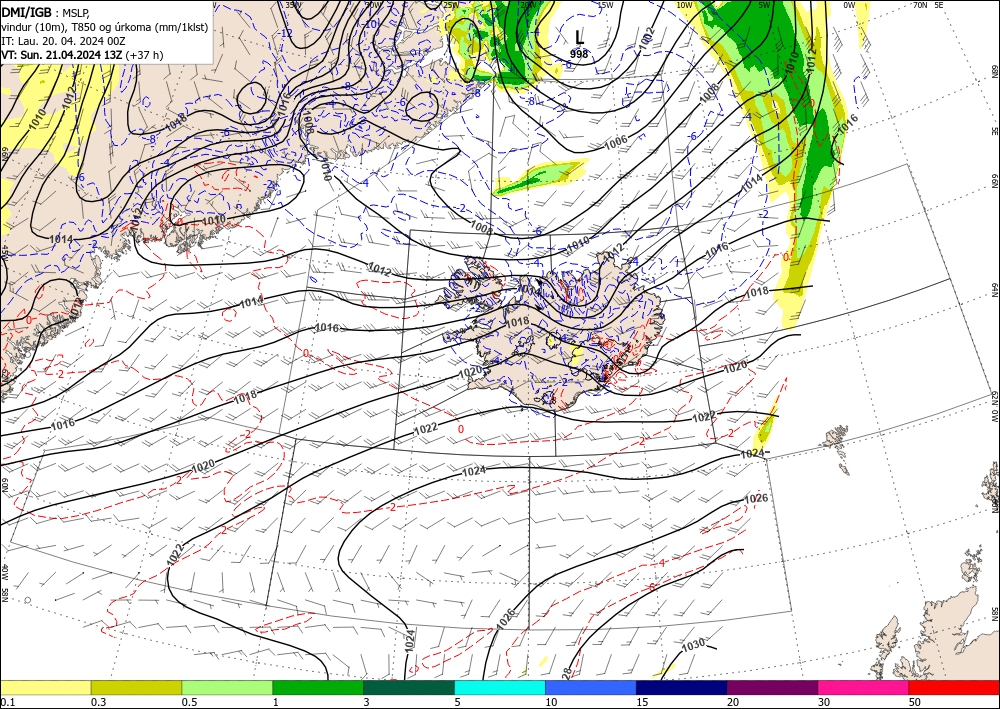Click the purple 20–30 mm legend swatch
The width and height of the screenshot is (1000, 709).
[x=772, y=687]
